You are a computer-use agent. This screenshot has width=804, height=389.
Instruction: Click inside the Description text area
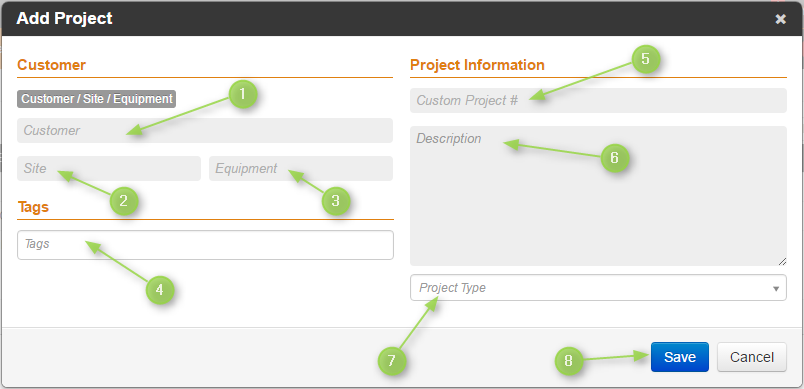click(598, 196)
